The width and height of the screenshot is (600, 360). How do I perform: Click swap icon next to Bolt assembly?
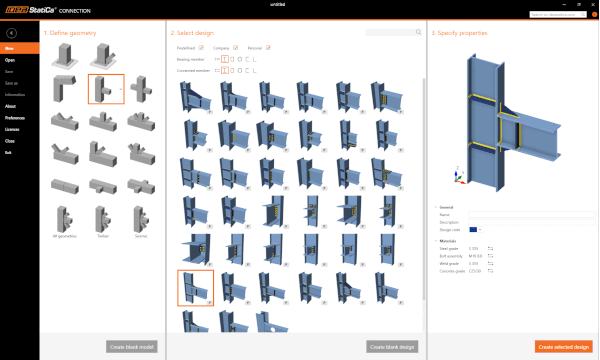pyautogui.click(x=490, y=256)
